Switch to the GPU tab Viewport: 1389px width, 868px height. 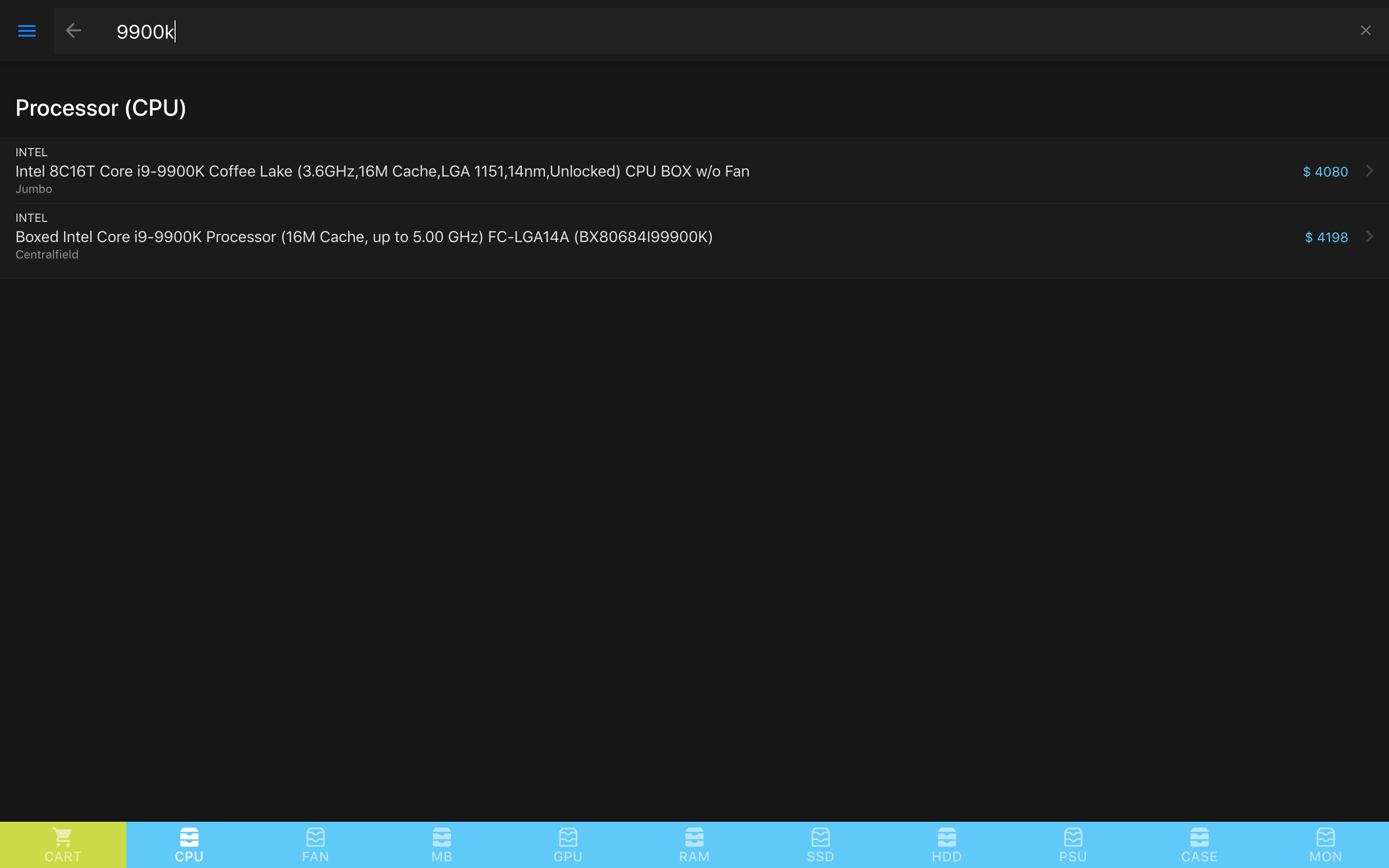568,845
